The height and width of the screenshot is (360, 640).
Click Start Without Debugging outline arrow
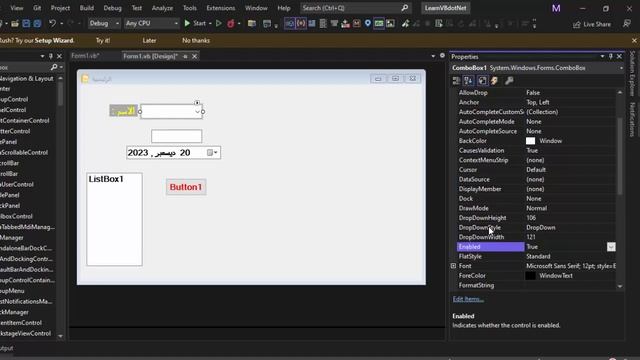coord(219,24)
